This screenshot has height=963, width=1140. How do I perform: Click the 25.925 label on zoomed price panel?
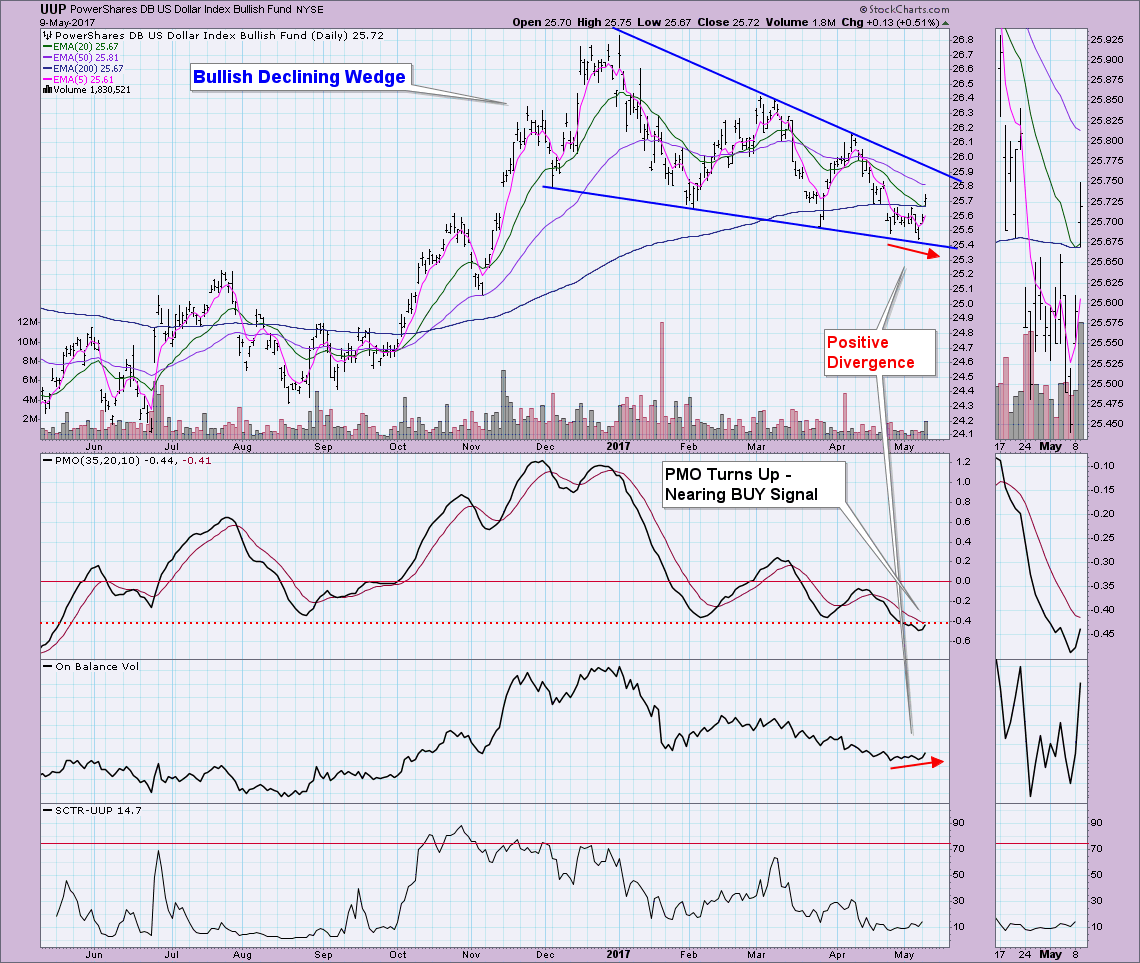coord(1106,39)
